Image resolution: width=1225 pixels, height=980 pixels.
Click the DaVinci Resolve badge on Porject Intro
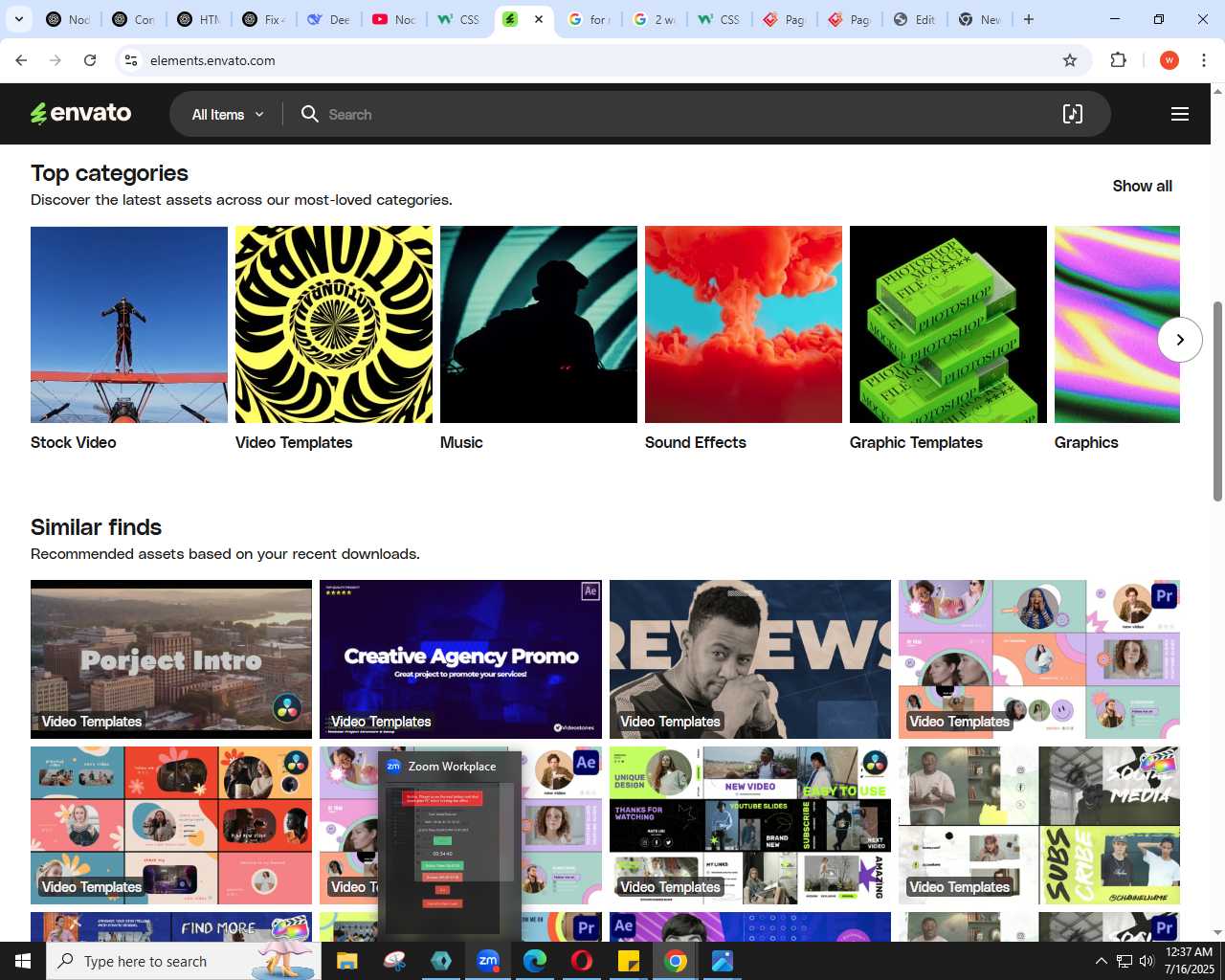(286, 709)
